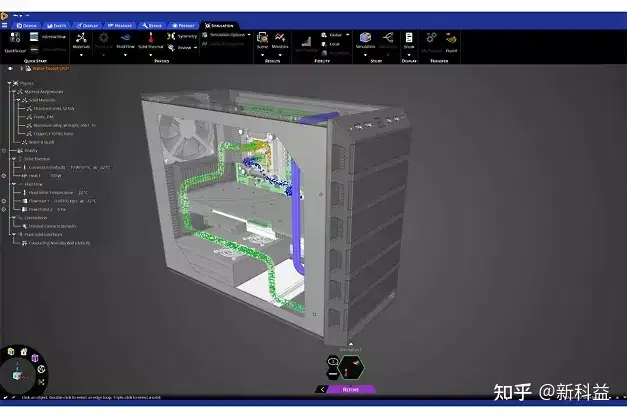Collapse the Solid Materials node
Viewport: 627px width, 419px height.
pos(18,100)
